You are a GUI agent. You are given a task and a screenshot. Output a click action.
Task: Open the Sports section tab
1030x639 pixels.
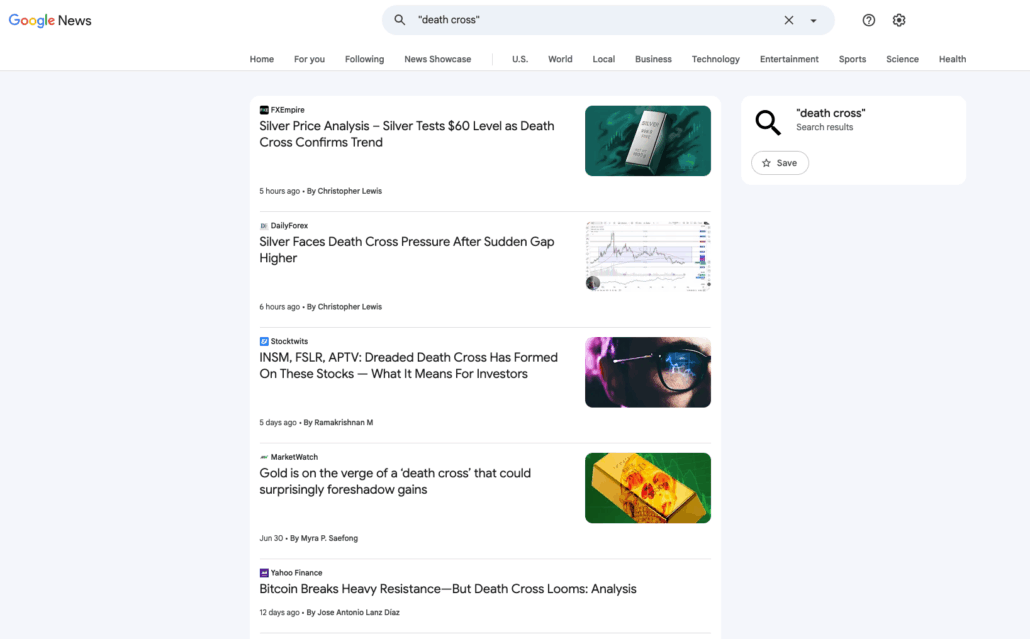click(x=852, y=59)
